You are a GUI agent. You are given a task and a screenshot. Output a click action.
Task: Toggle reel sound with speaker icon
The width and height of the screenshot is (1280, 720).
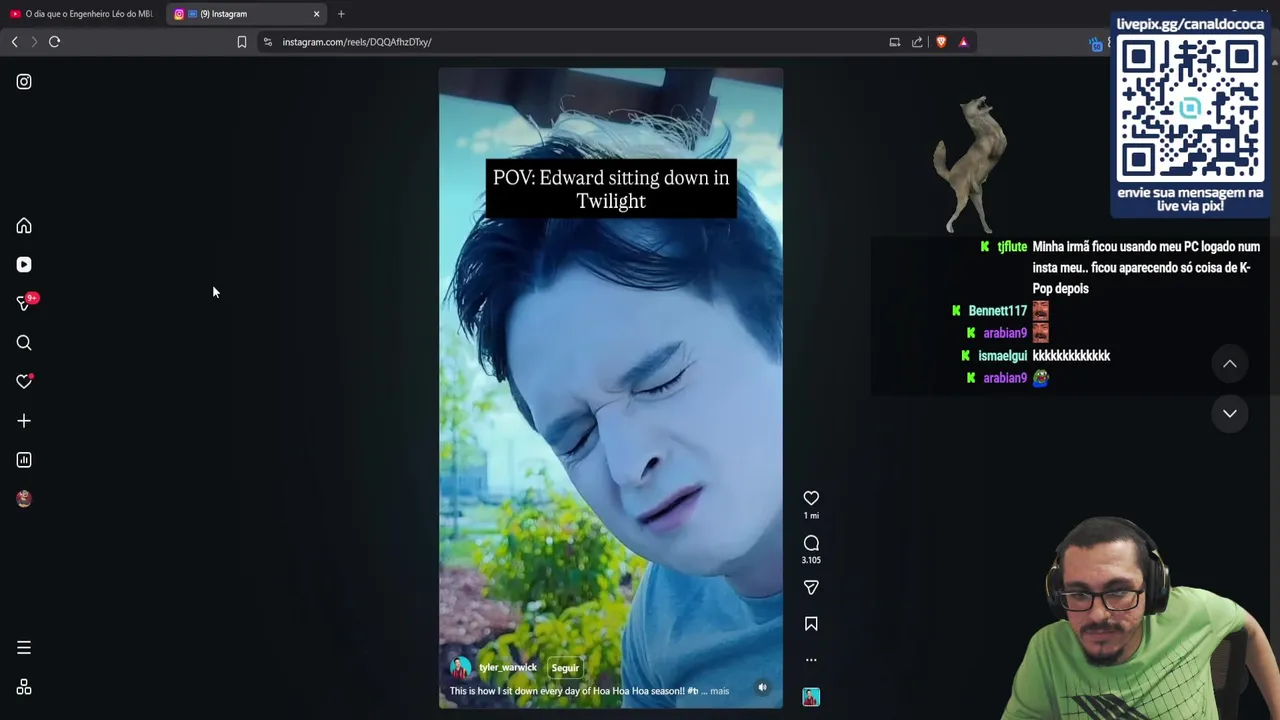click(762, 688)
